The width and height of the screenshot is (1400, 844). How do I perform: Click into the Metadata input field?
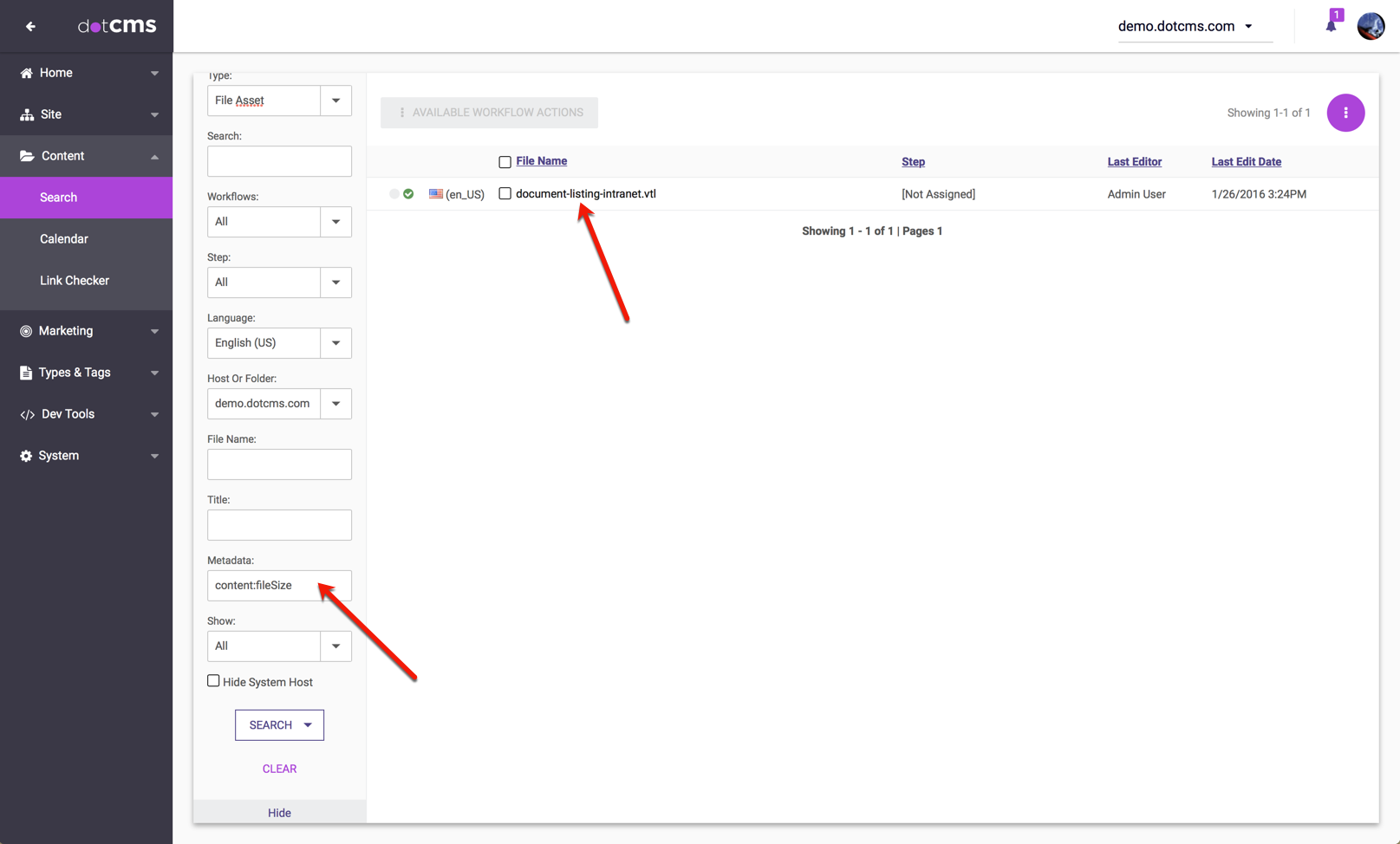279,586
